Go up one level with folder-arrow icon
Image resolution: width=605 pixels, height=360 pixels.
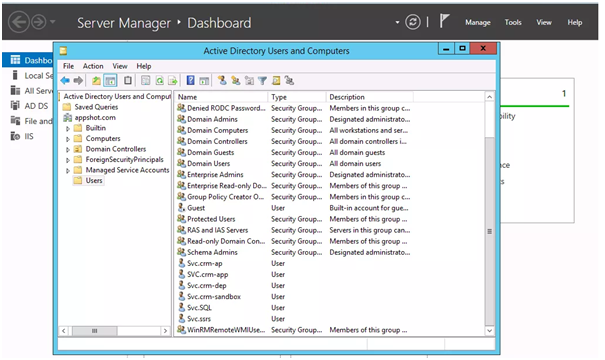coord(96,81)
